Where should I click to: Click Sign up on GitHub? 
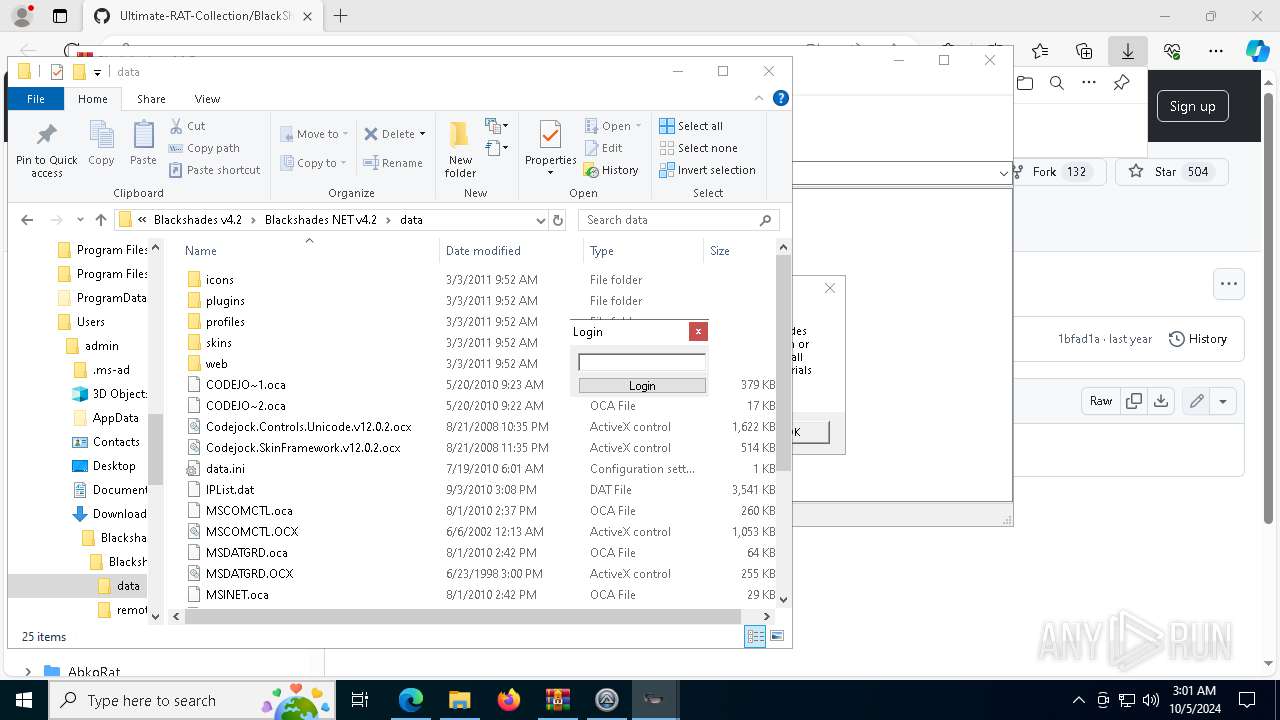point(1192,106)
